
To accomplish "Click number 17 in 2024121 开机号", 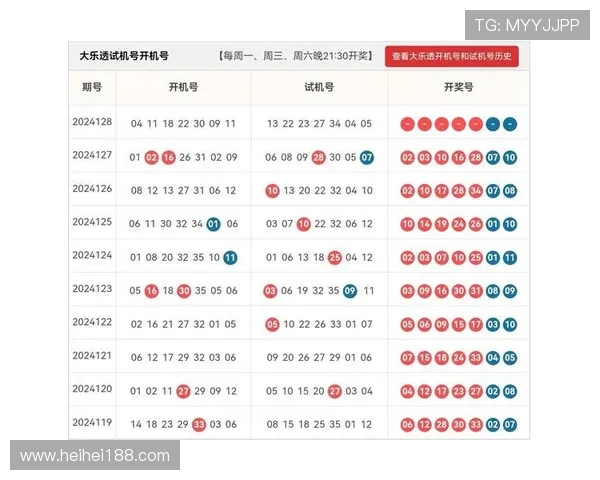I will click(168, 358).
